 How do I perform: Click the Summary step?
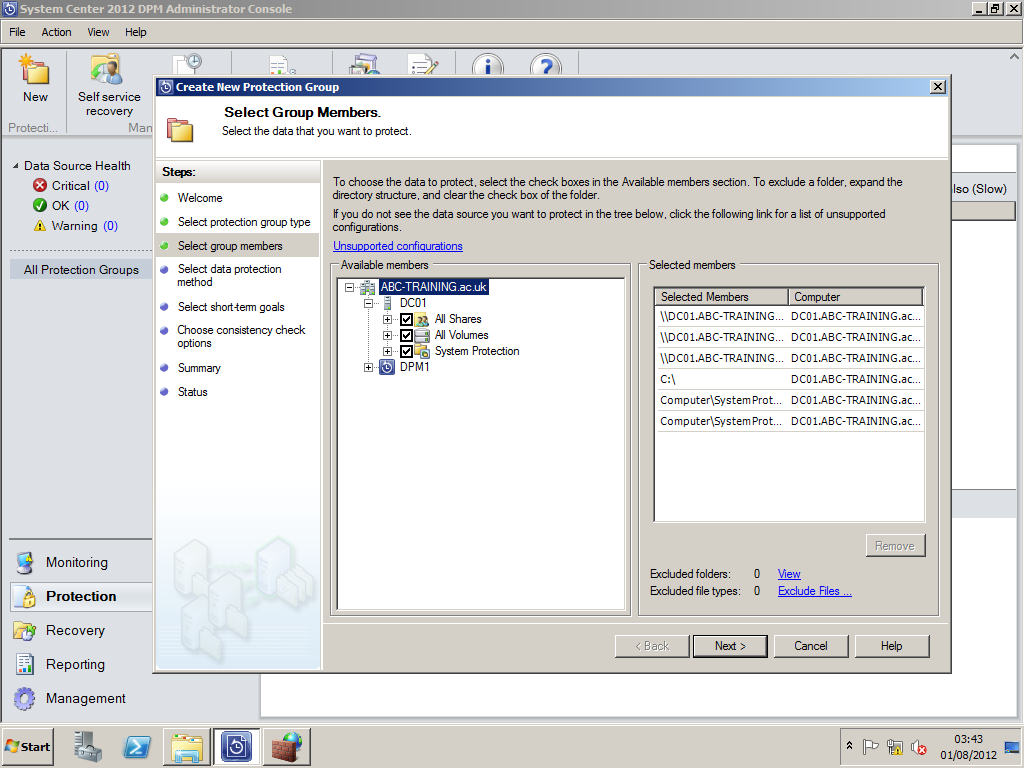point(199,368)
